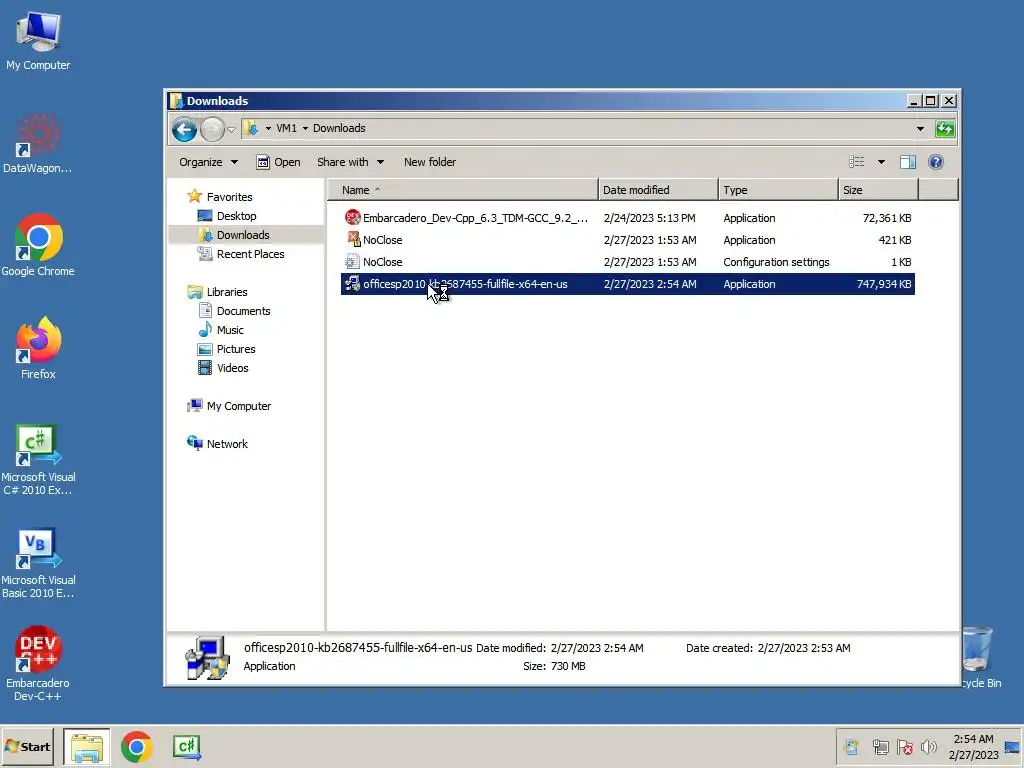The image size is (1024, 768).
Task: Change your view icon button
Action: pos(856,162)
